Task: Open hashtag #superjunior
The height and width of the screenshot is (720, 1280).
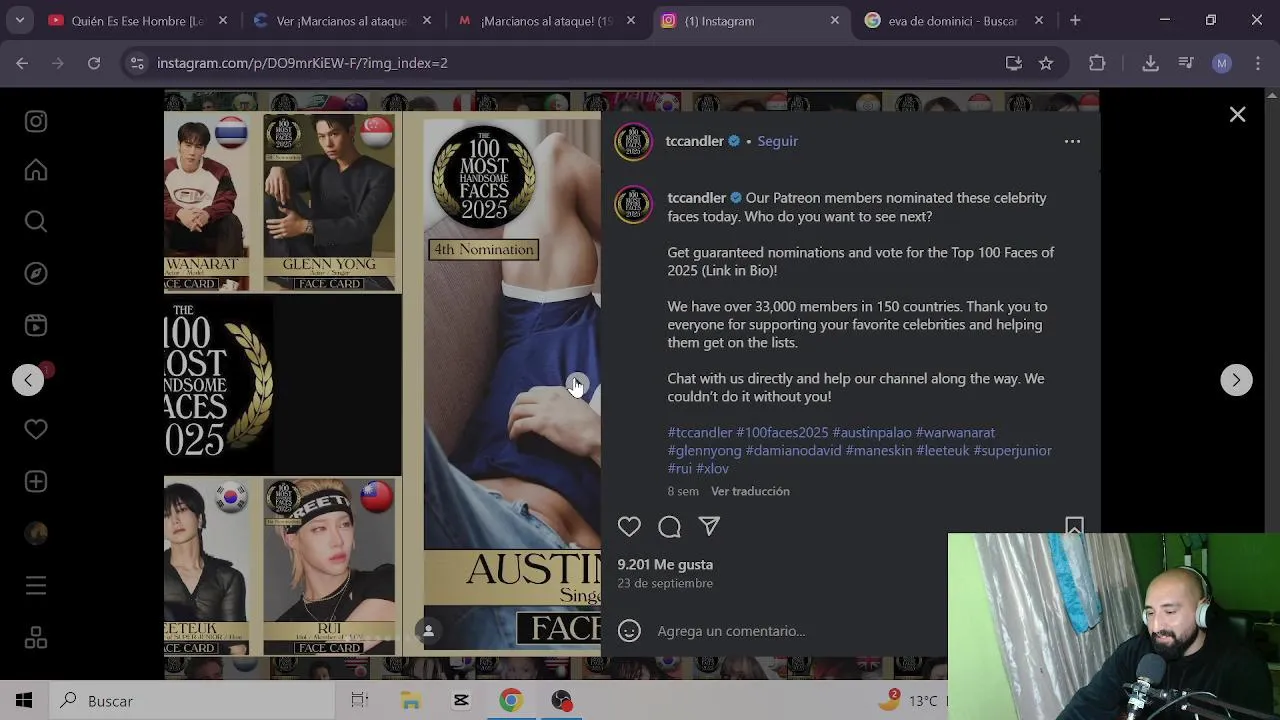Action: pyautogui.click(x=1013, y=450)
